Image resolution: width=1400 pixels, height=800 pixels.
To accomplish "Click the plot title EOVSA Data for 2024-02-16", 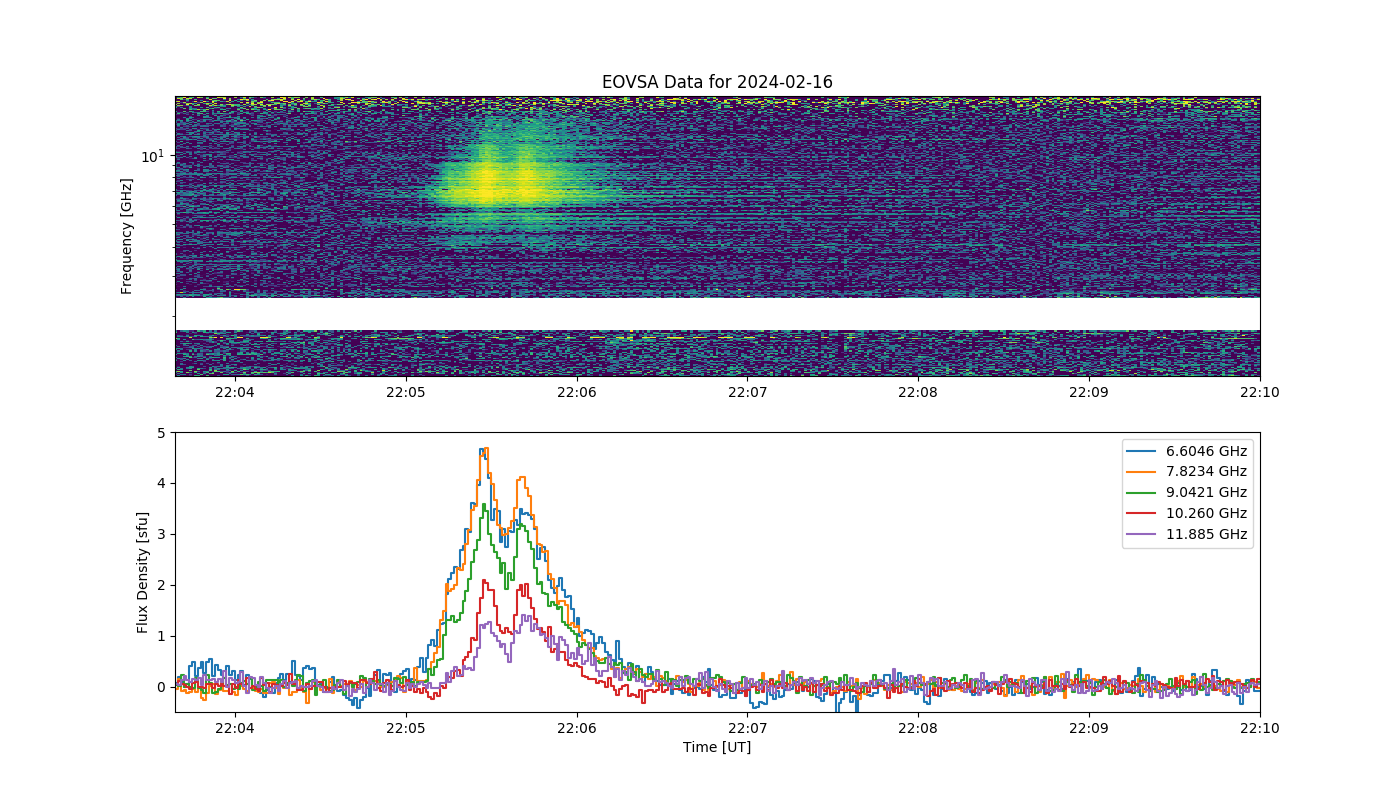I will click(717, 82).
